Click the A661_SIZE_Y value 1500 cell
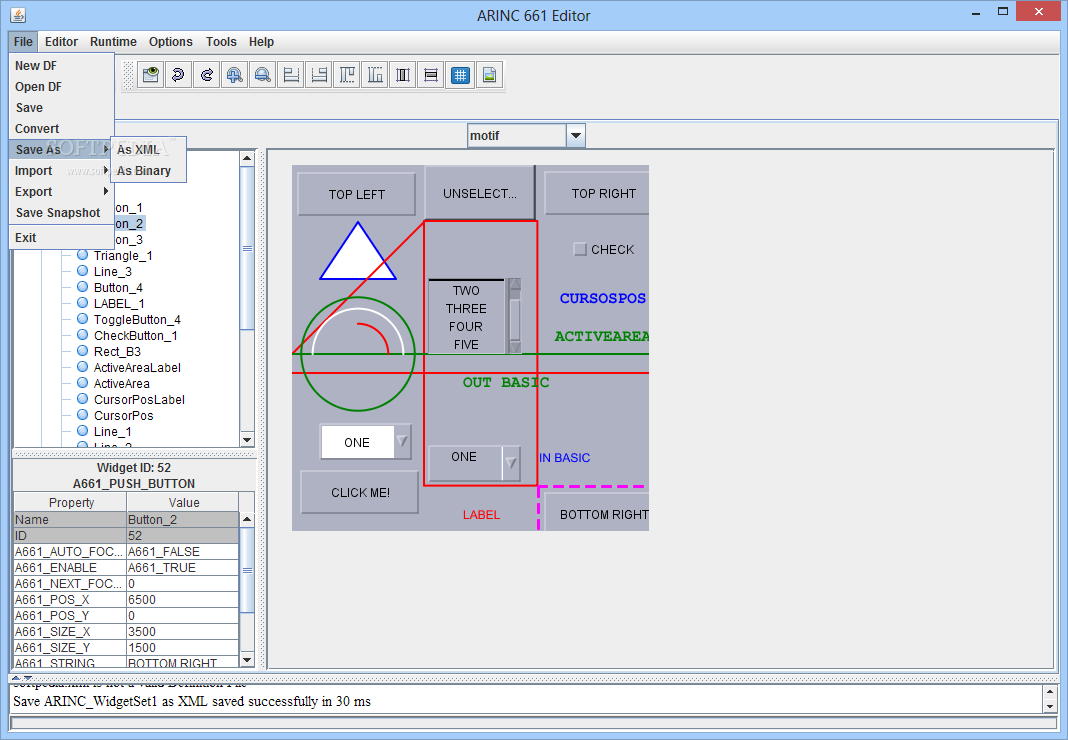Viewport: 1068px width, 740px height. tap(183, 647)
